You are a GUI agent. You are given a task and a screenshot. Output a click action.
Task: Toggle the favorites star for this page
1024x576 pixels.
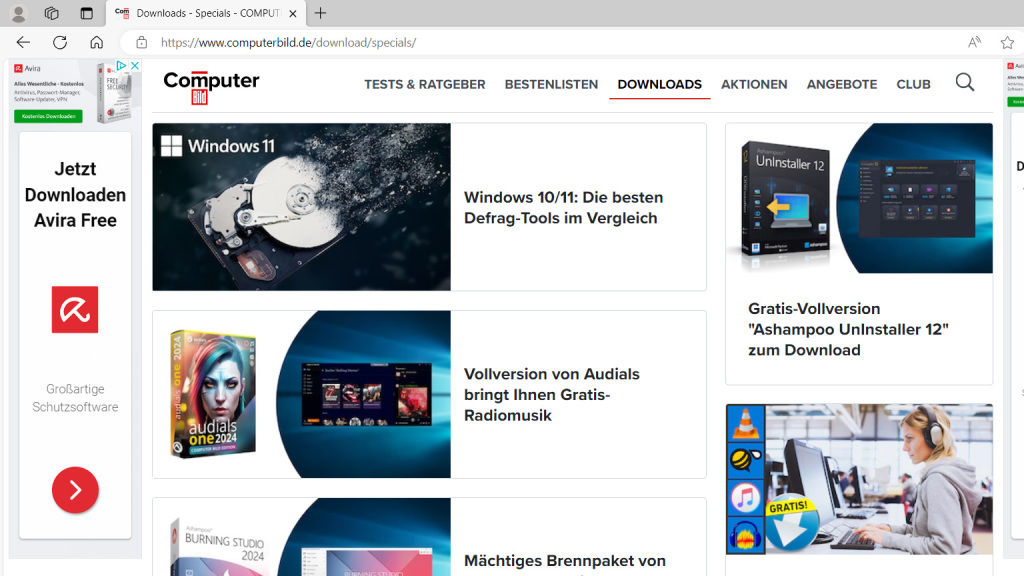(1007, 42)
